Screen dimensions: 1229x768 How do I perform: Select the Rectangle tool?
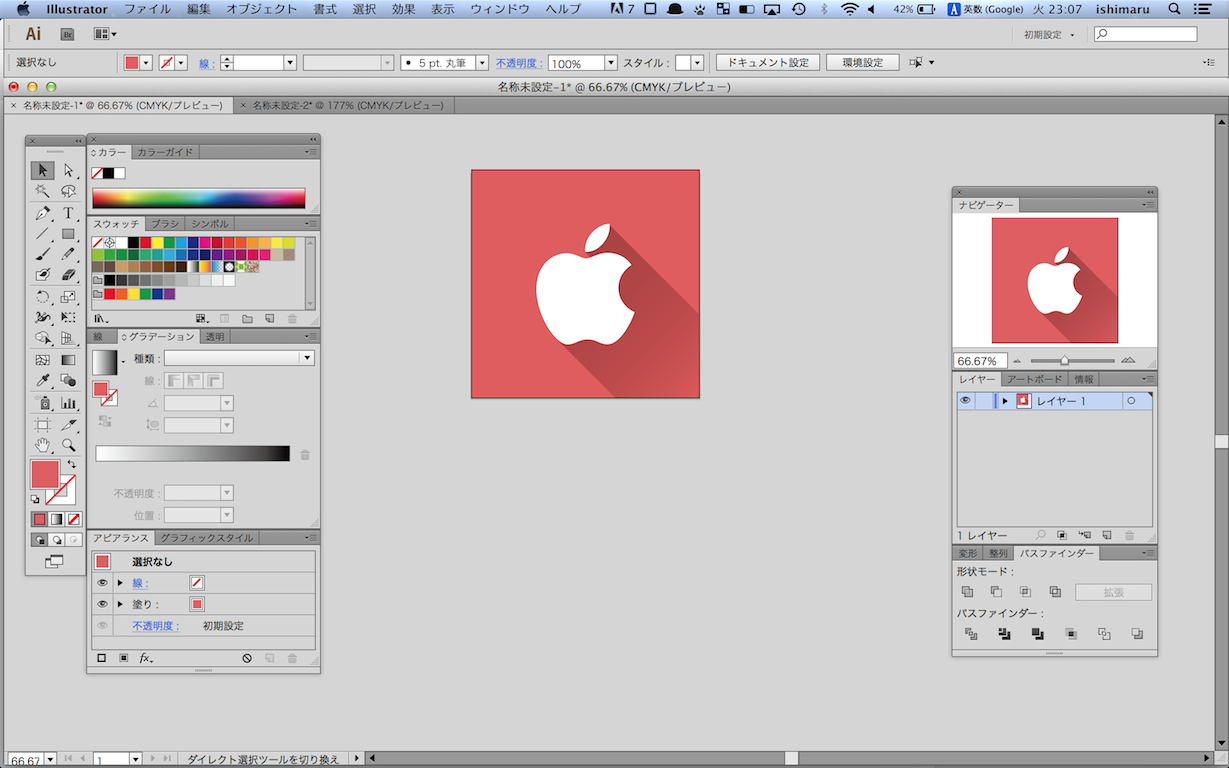pos(68,234)
